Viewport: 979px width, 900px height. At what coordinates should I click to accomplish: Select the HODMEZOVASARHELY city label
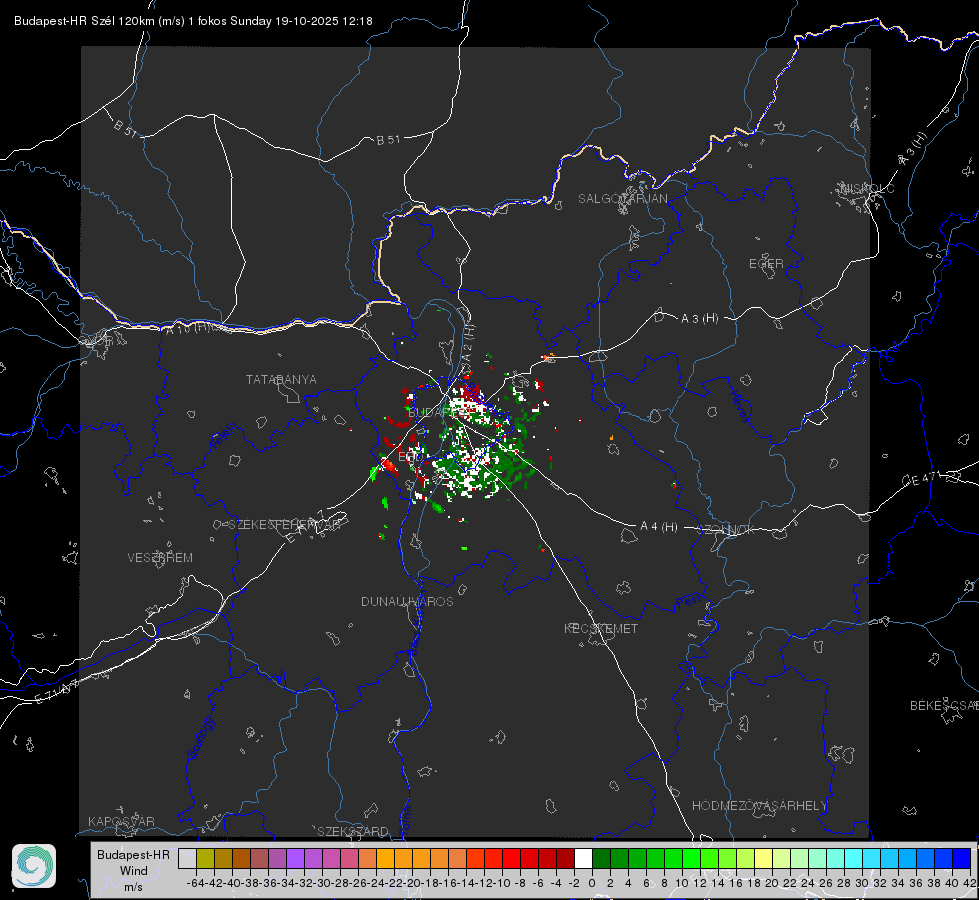tap(759, 806)
